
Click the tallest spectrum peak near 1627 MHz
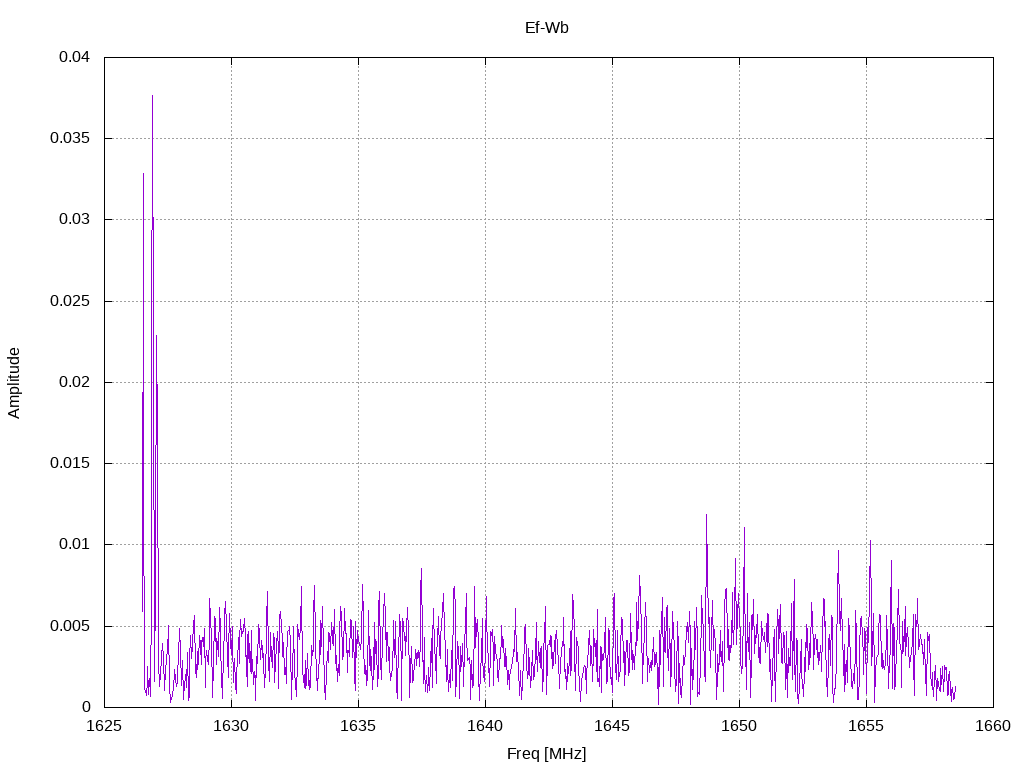(x=152, y=97)
